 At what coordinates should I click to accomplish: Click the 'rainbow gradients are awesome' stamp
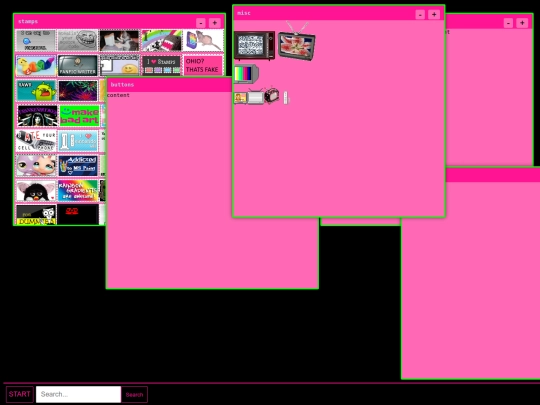click(x=78, y=190)
